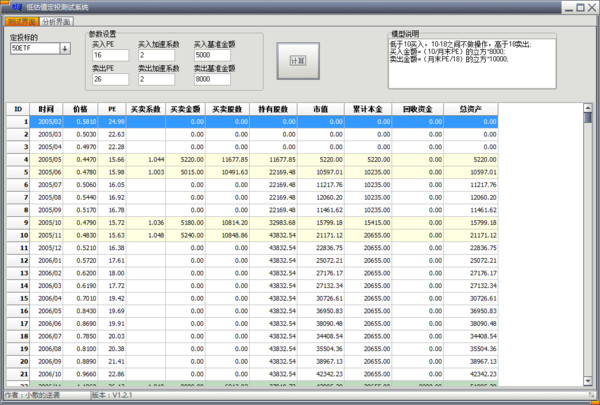Switch to the 分析界面 tab
The width and height of the screenshot is (600, 405).
57,22
